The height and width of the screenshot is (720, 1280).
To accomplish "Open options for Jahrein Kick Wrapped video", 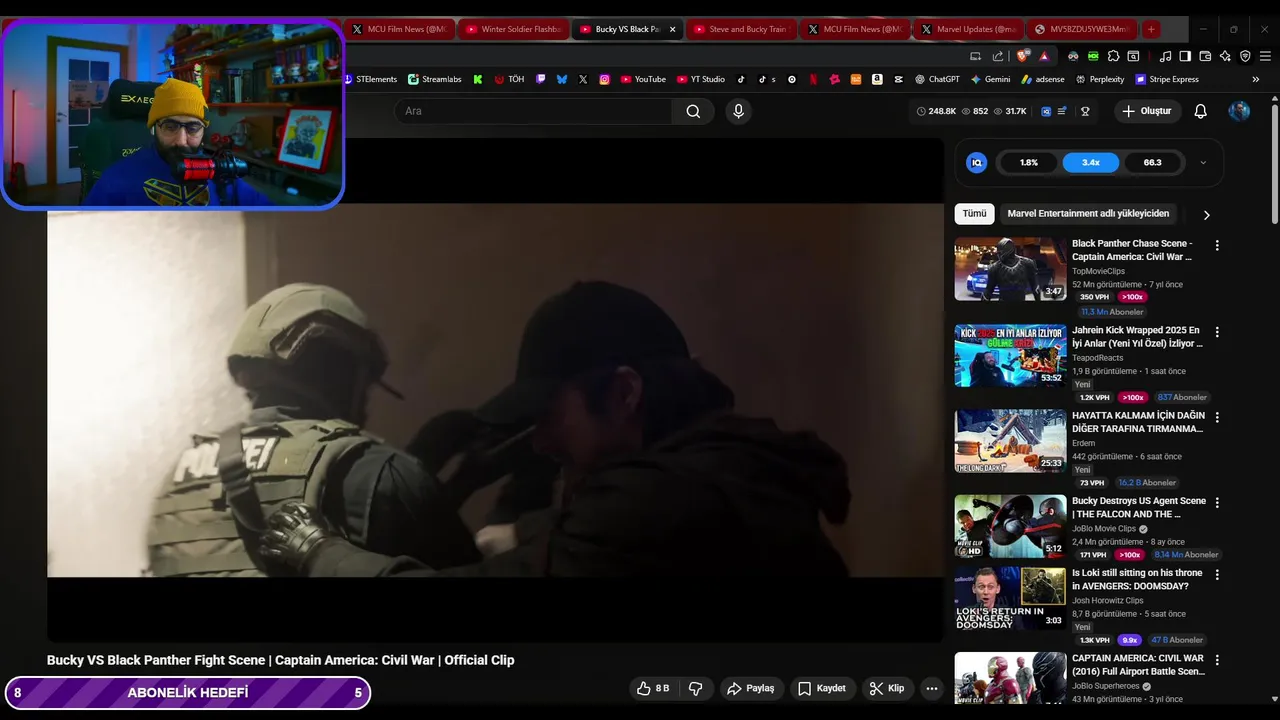I will click(x=1217, y=332).
